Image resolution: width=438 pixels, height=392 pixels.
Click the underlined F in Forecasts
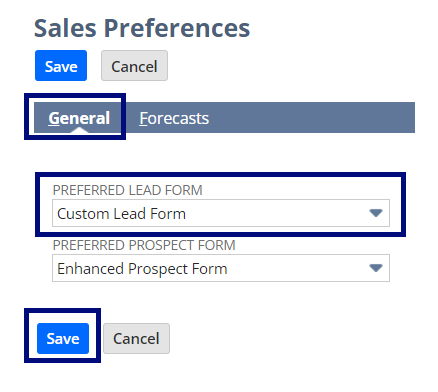tap(143, 118)
